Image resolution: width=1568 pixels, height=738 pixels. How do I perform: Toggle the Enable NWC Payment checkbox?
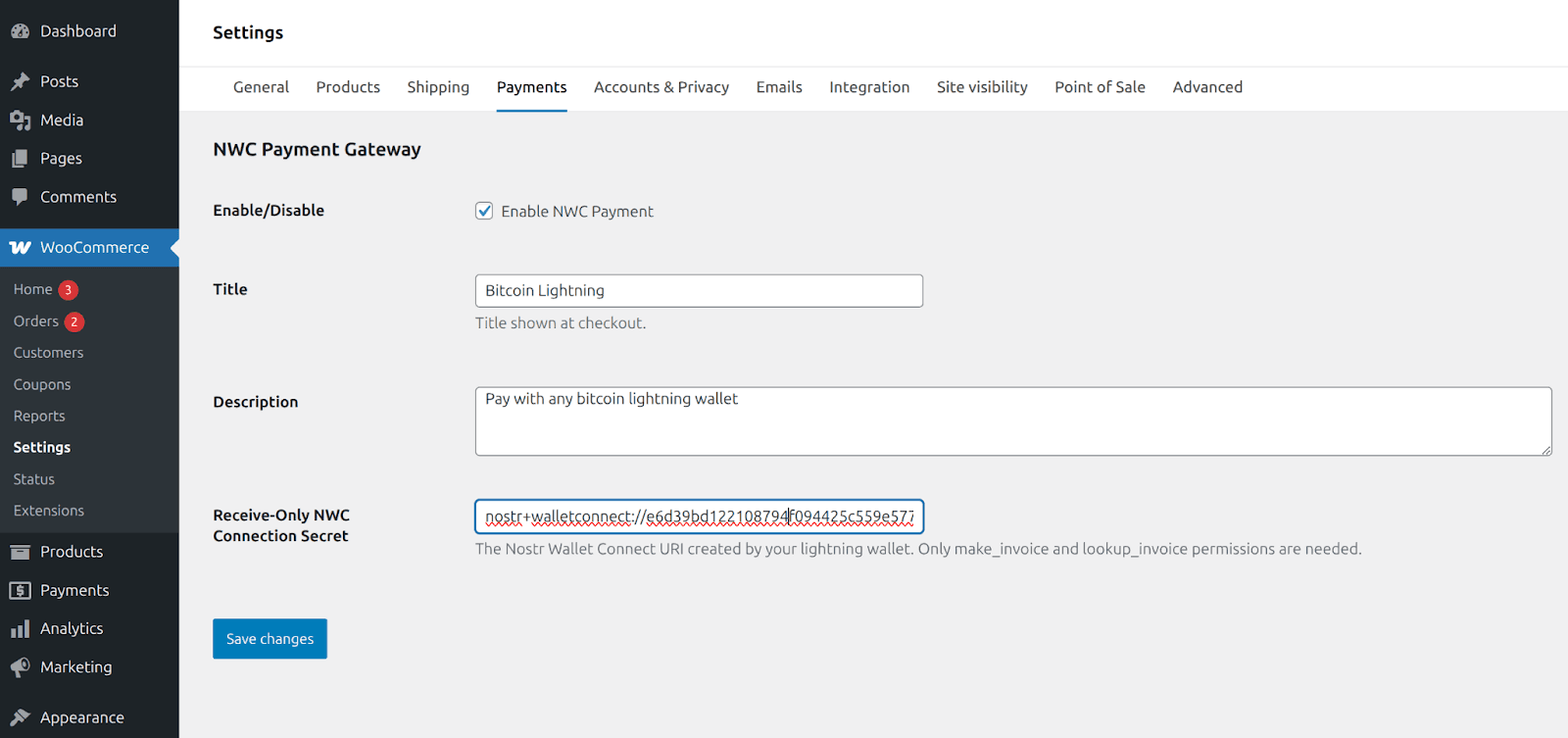coord(484,211)
